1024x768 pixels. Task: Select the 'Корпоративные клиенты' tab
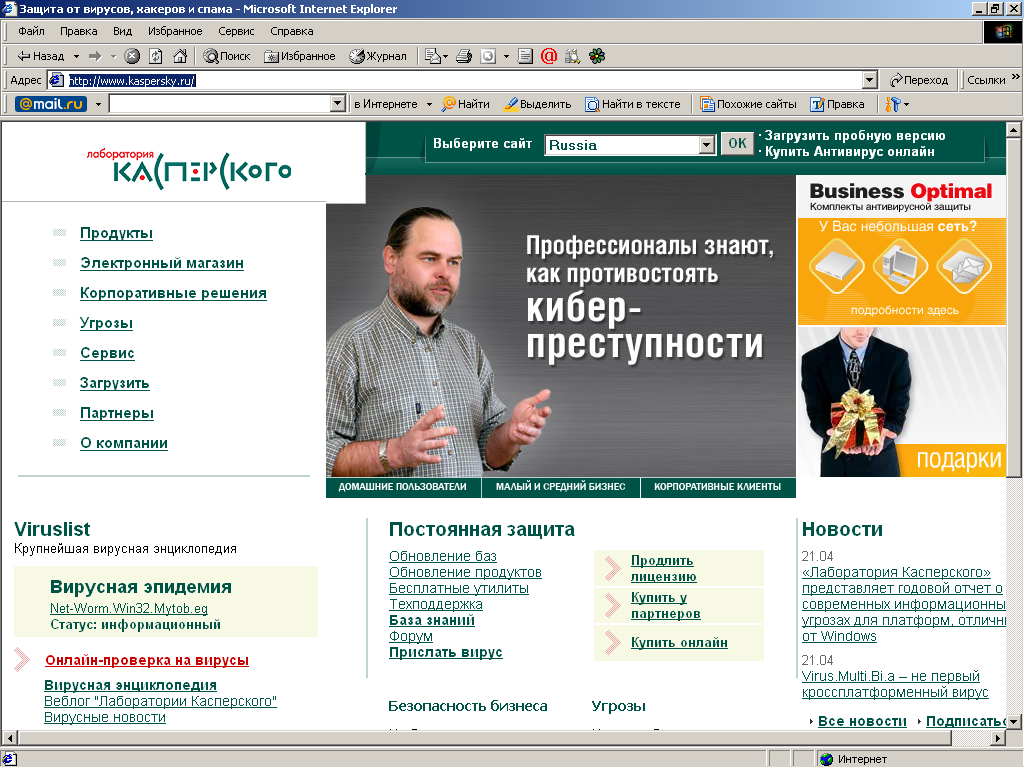point(718,487)
